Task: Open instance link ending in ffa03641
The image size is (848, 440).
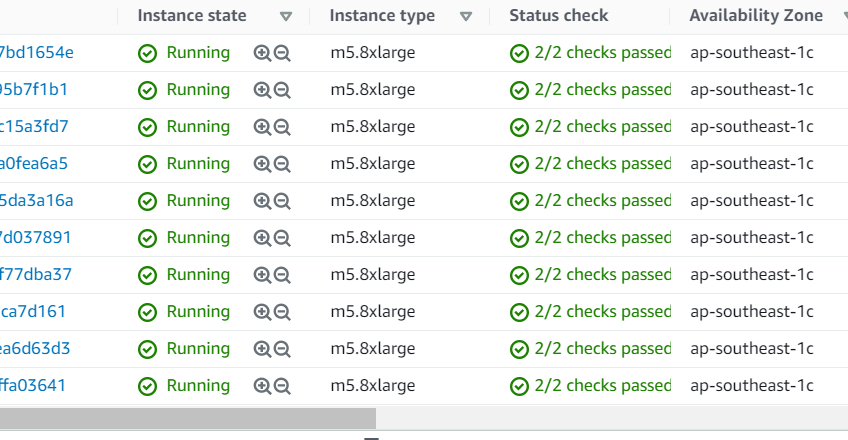Action: [32, 385]
